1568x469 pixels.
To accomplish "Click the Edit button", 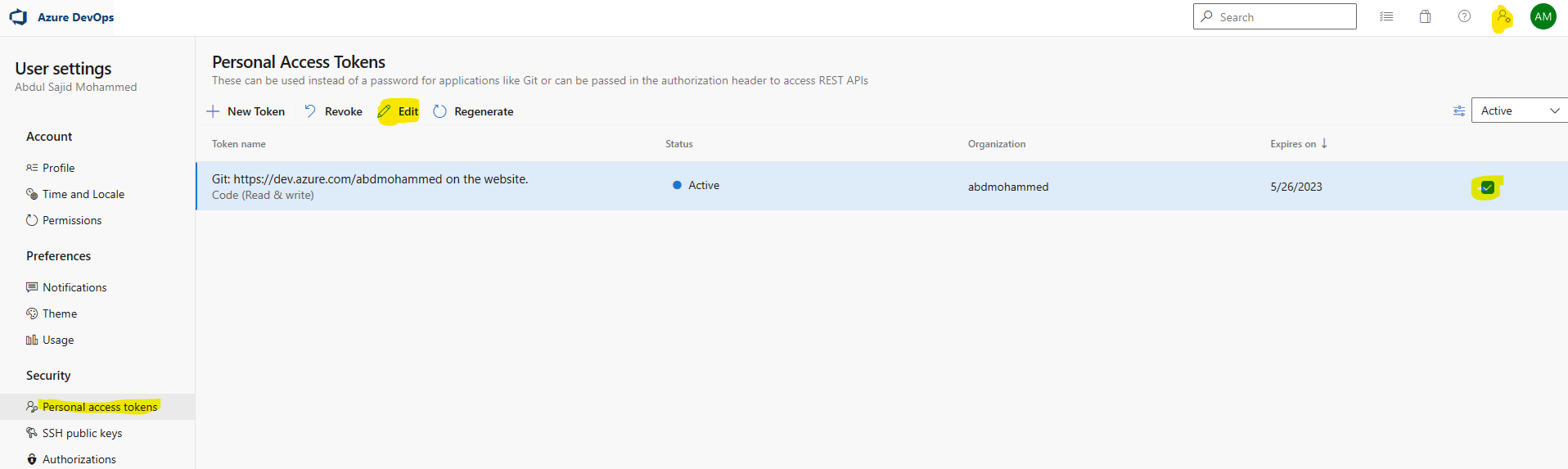I will pyautogui.click(x=398, y=111).
